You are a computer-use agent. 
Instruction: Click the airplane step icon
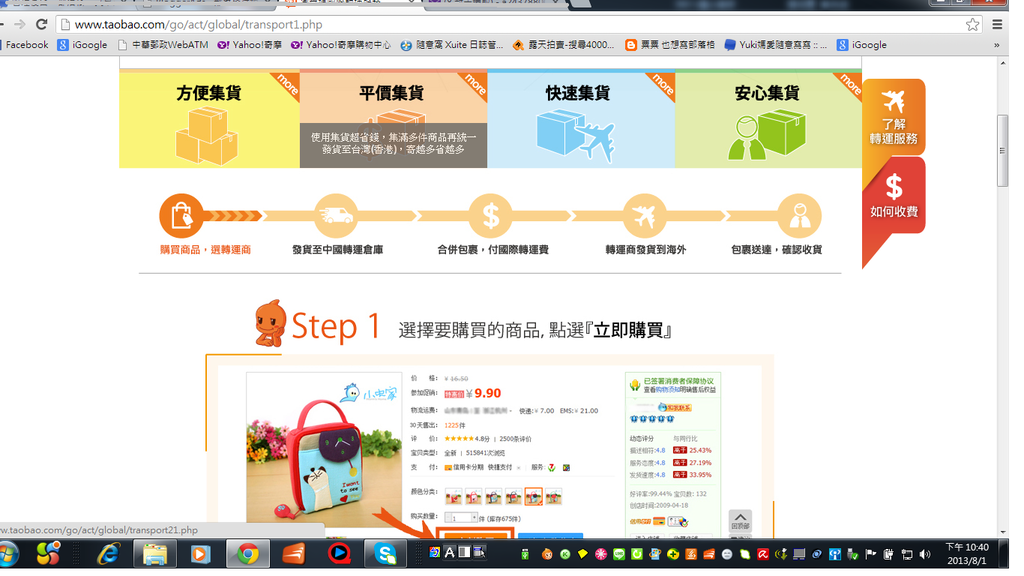[x=645, y=216]
